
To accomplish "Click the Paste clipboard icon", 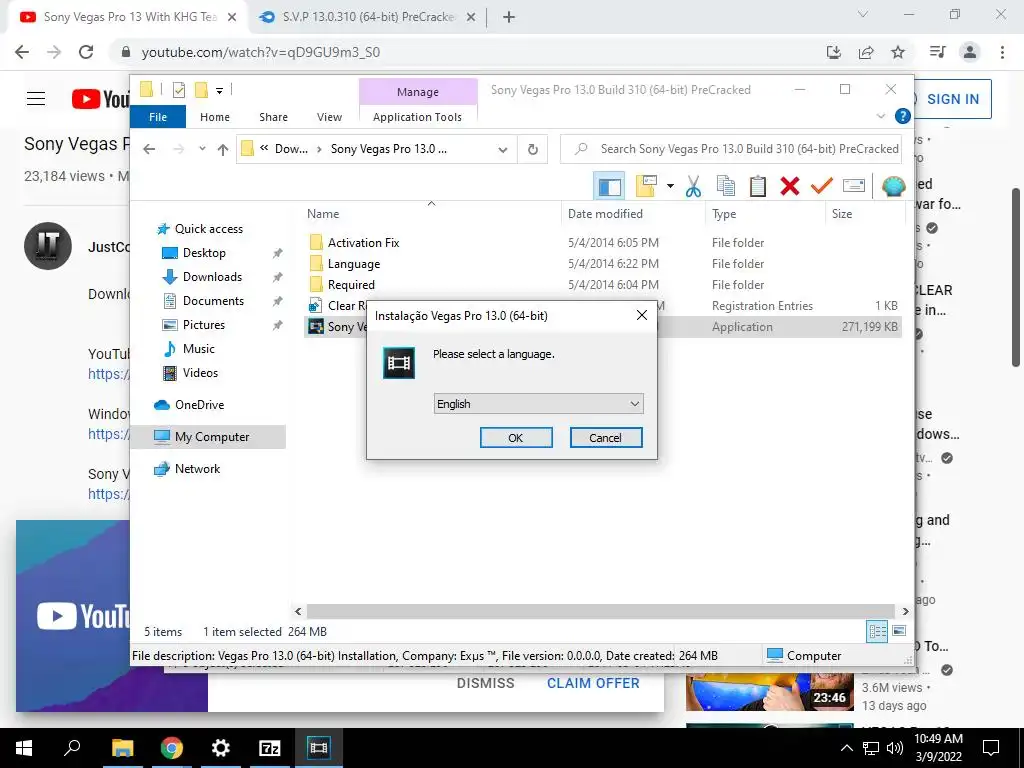I will [758, 186].
